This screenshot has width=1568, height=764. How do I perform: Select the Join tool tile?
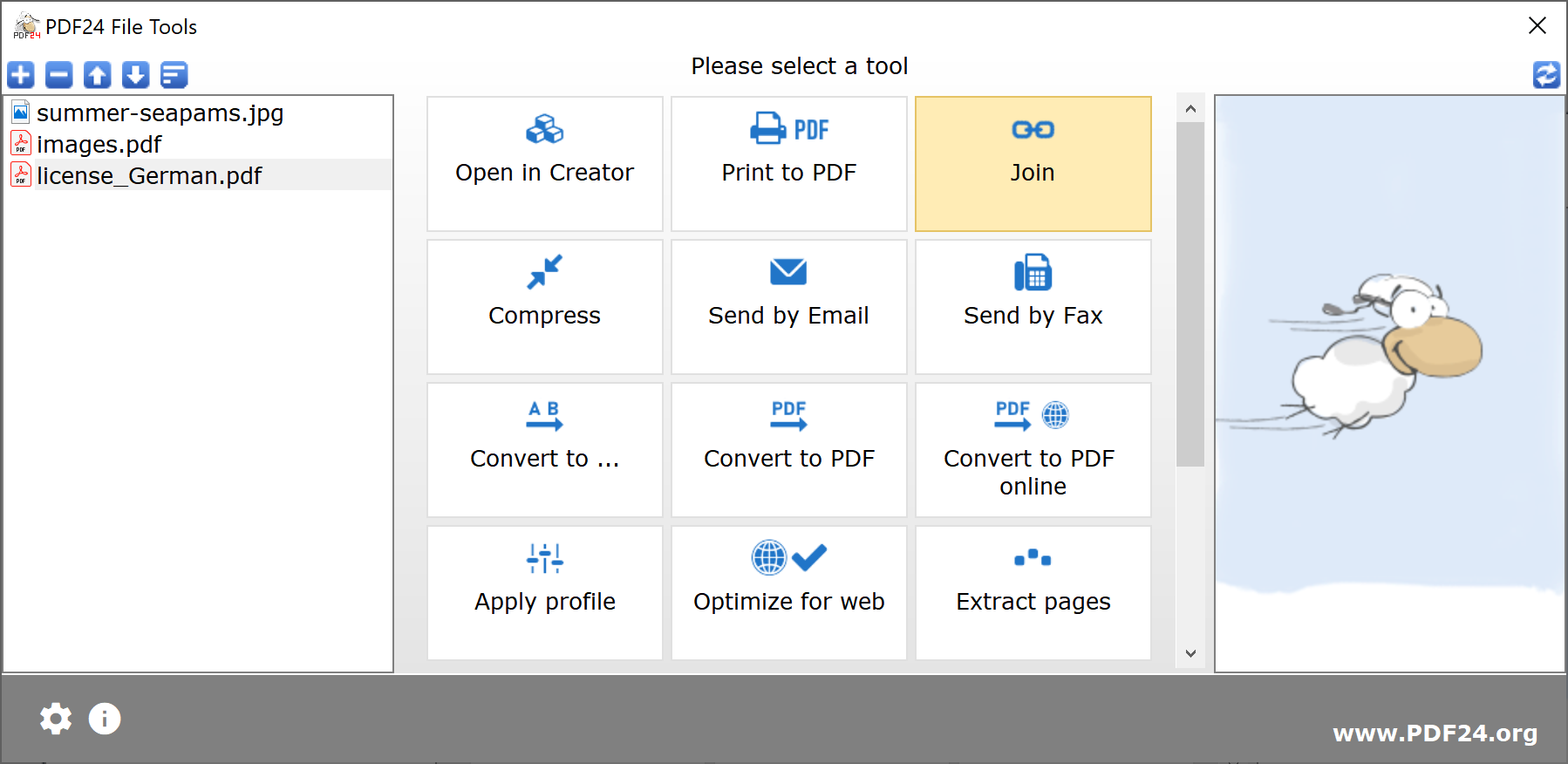click(1033, 163)
